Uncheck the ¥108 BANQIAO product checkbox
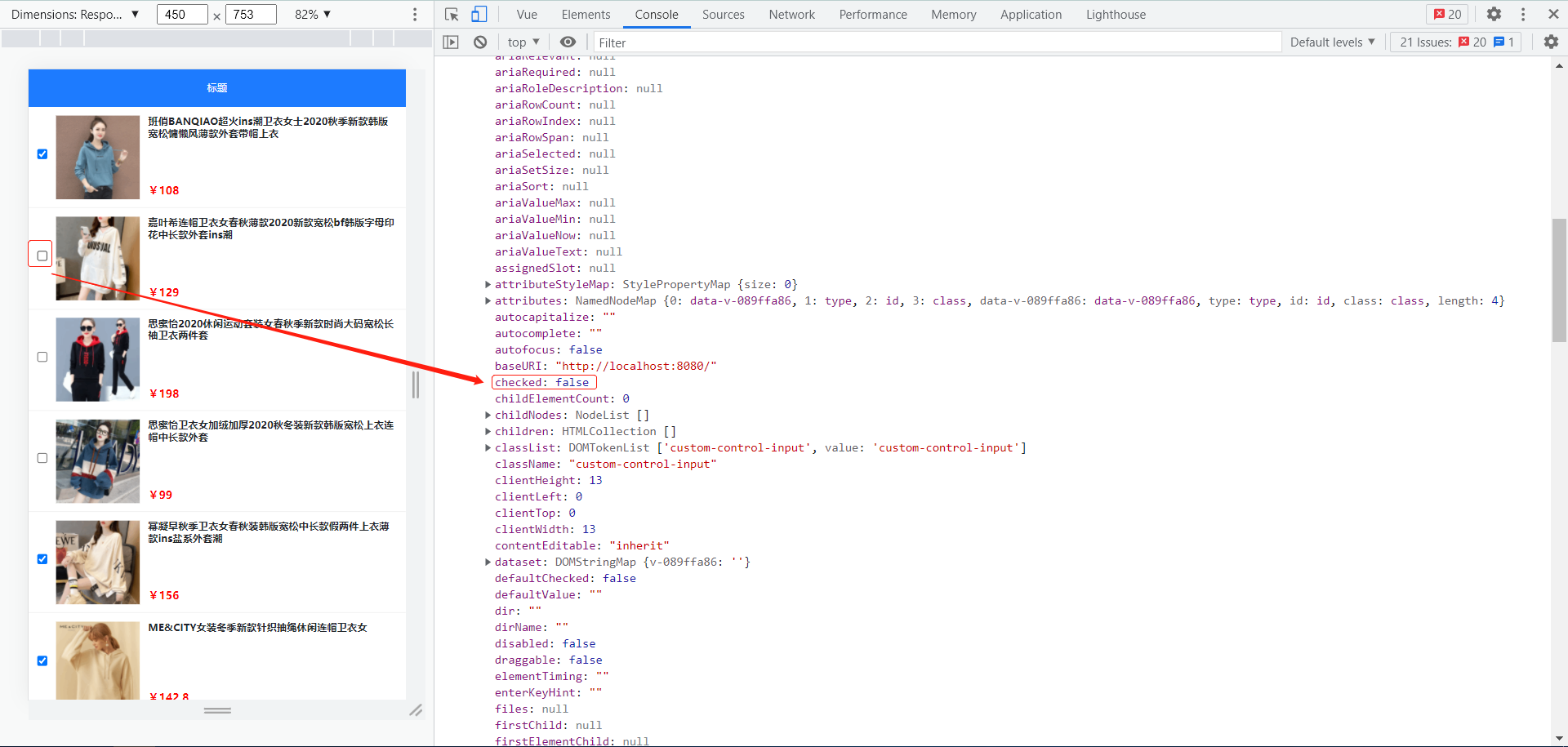The width and height of the screenshot is (1568, 747). pyautogui.click(x=42, y=154)
